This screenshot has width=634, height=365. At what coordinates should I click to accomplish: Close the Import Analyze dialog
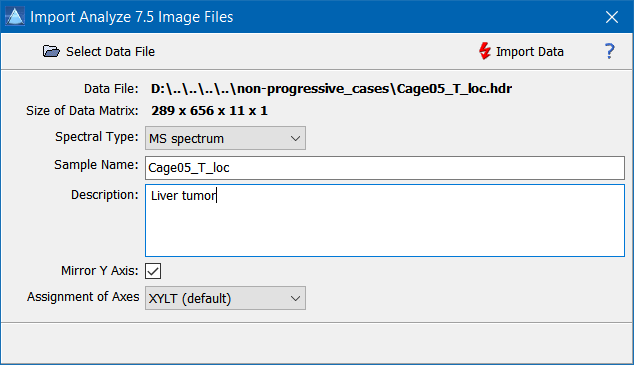[x=612, y=17]
